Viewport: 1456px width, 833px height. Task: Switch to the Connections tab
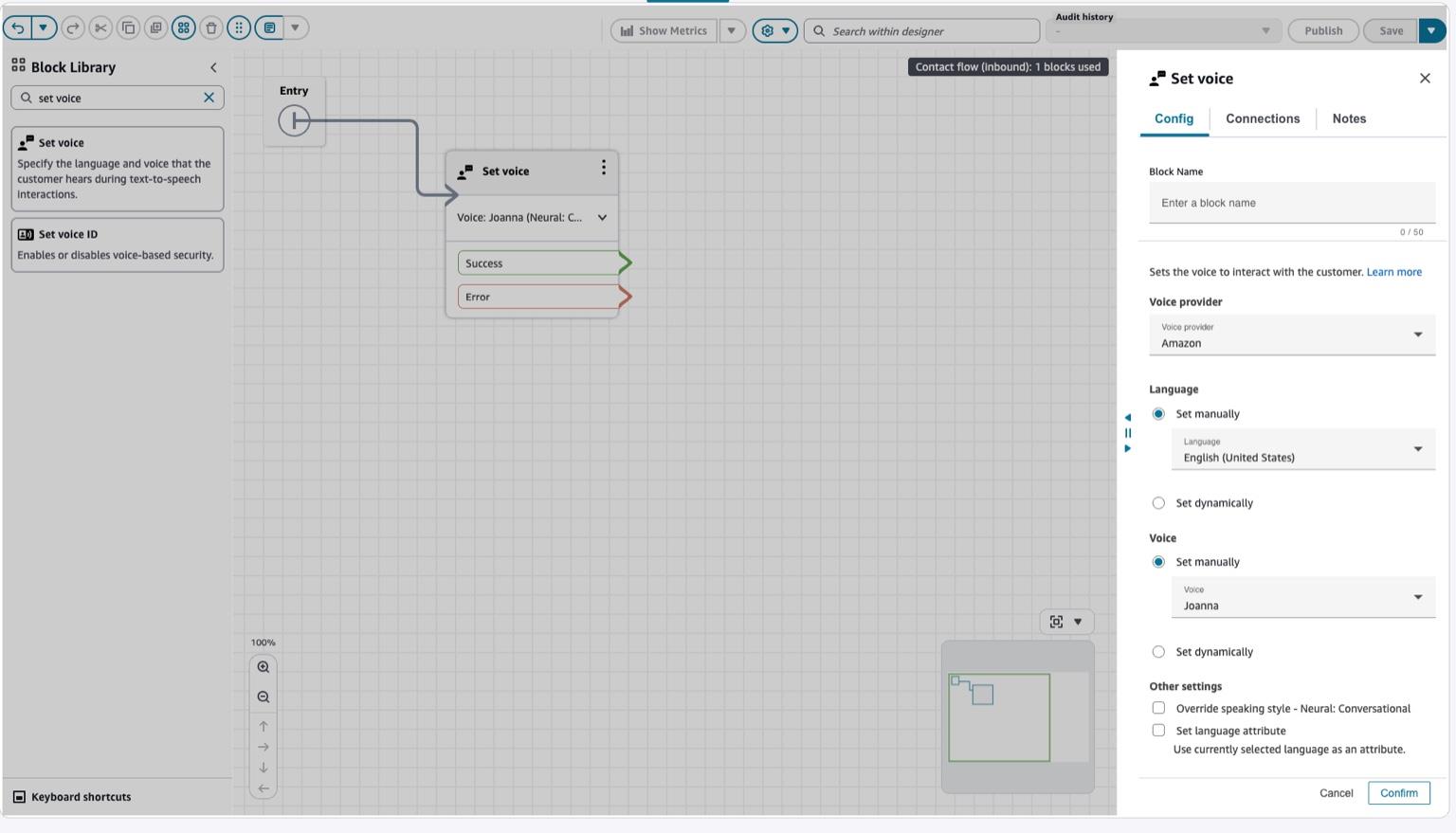pos(1263,119)
